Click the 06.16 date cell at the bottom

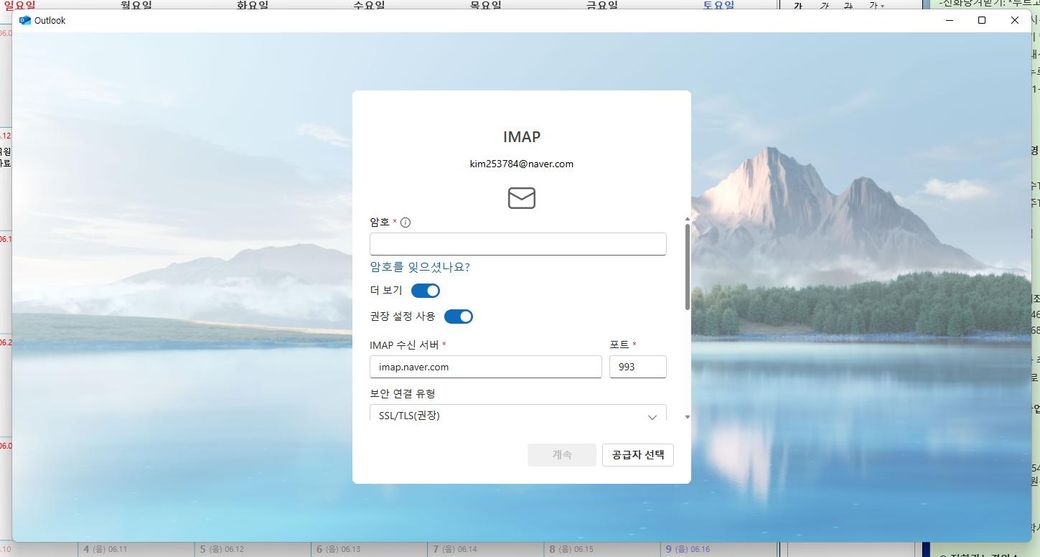pyautogui.click(x=690, y=549)
